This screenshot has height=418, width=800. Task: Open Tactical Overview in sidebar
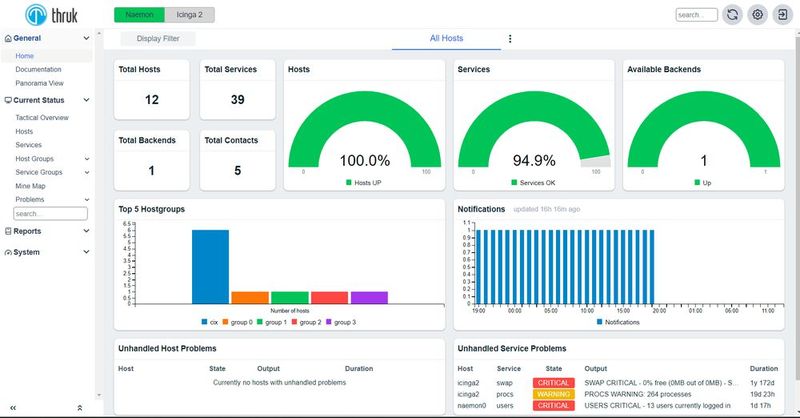pos(42,118)
